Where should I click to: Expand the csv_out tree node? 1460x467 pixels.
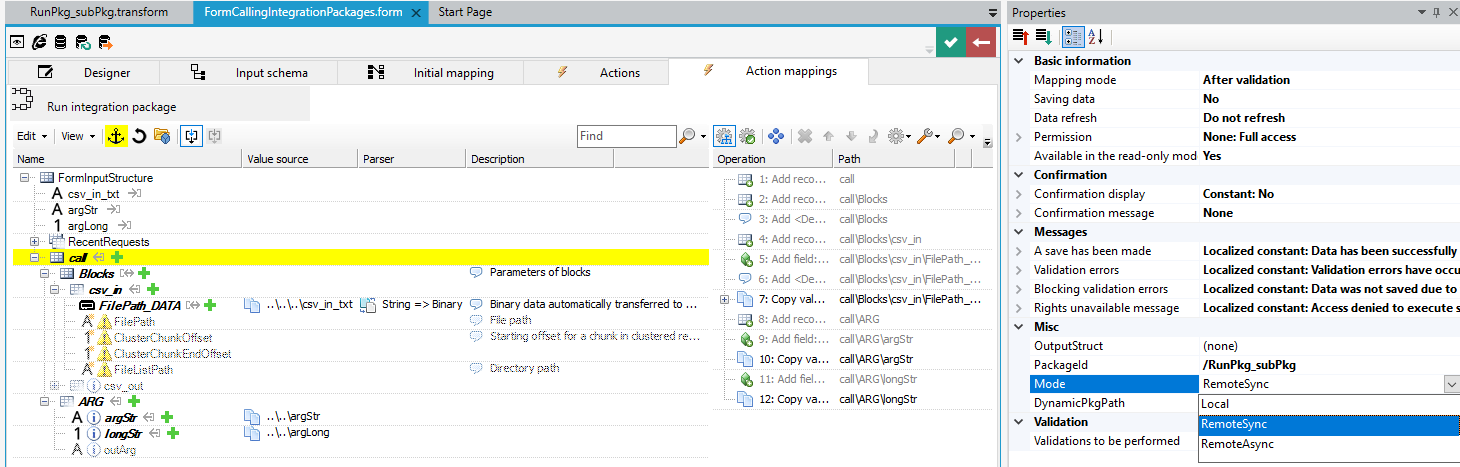click(54, 385)
